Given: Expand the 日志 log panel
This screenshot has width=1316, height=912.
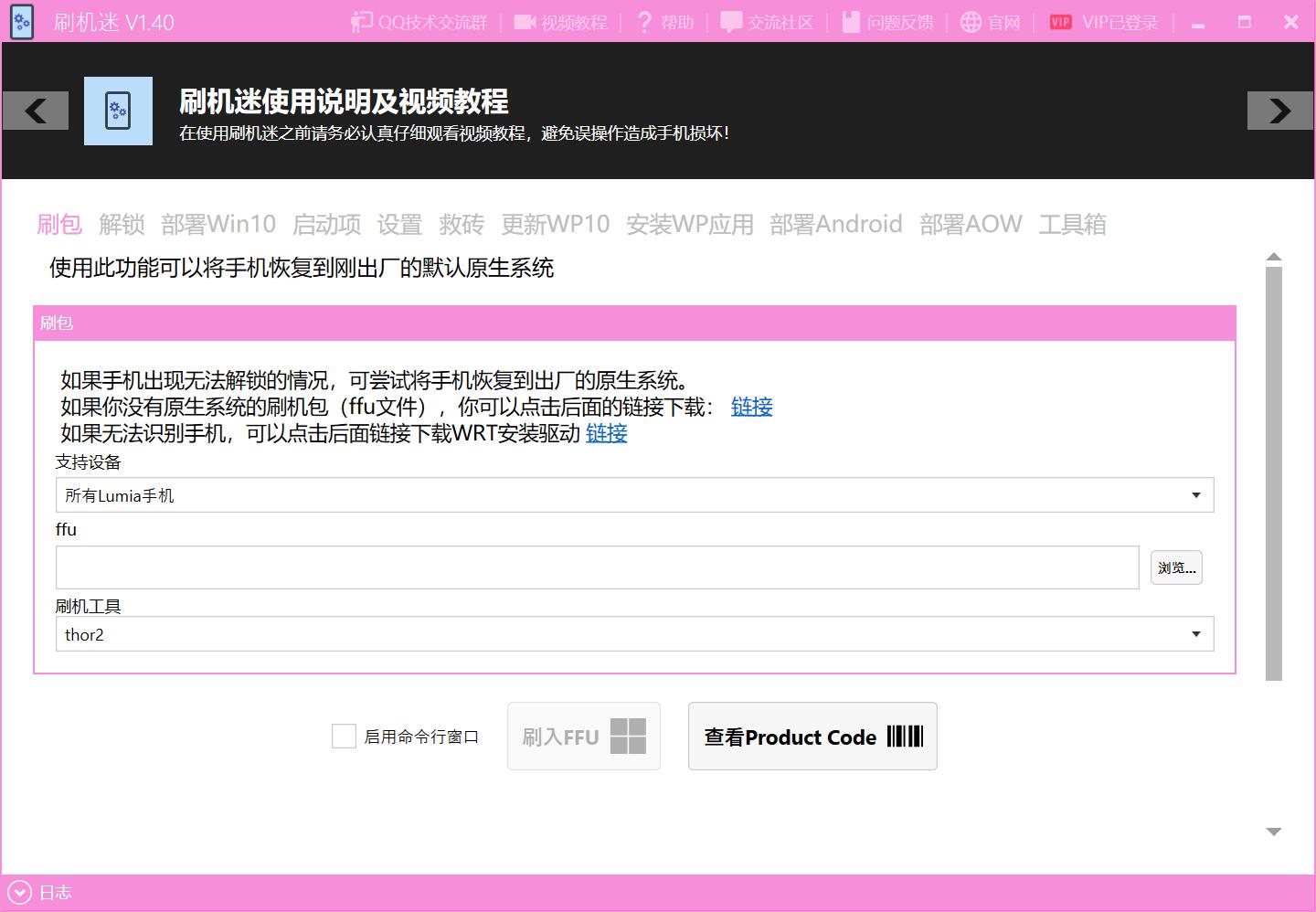Looking at the screenshot, I should pyautogui.click(x=19, y=893).
